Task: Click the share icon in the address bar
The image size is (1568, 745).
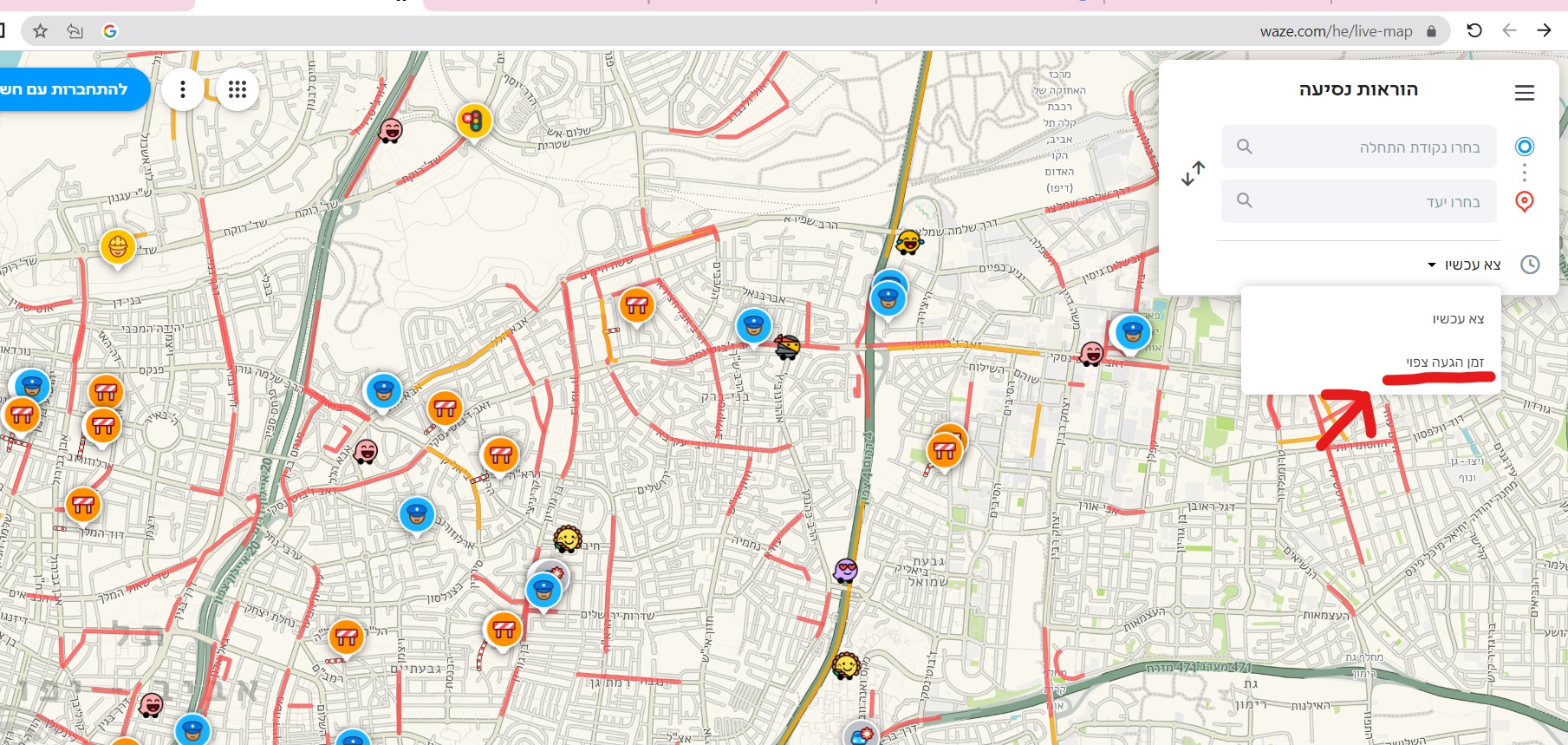Action: point(75,31)
